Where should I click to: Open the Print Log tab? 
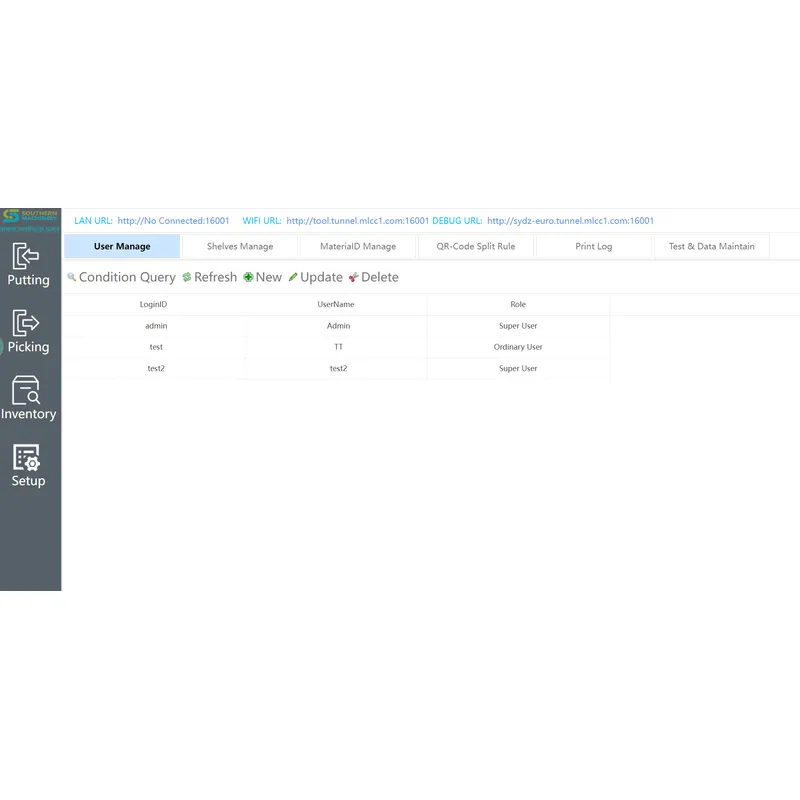tap(593, 246)
